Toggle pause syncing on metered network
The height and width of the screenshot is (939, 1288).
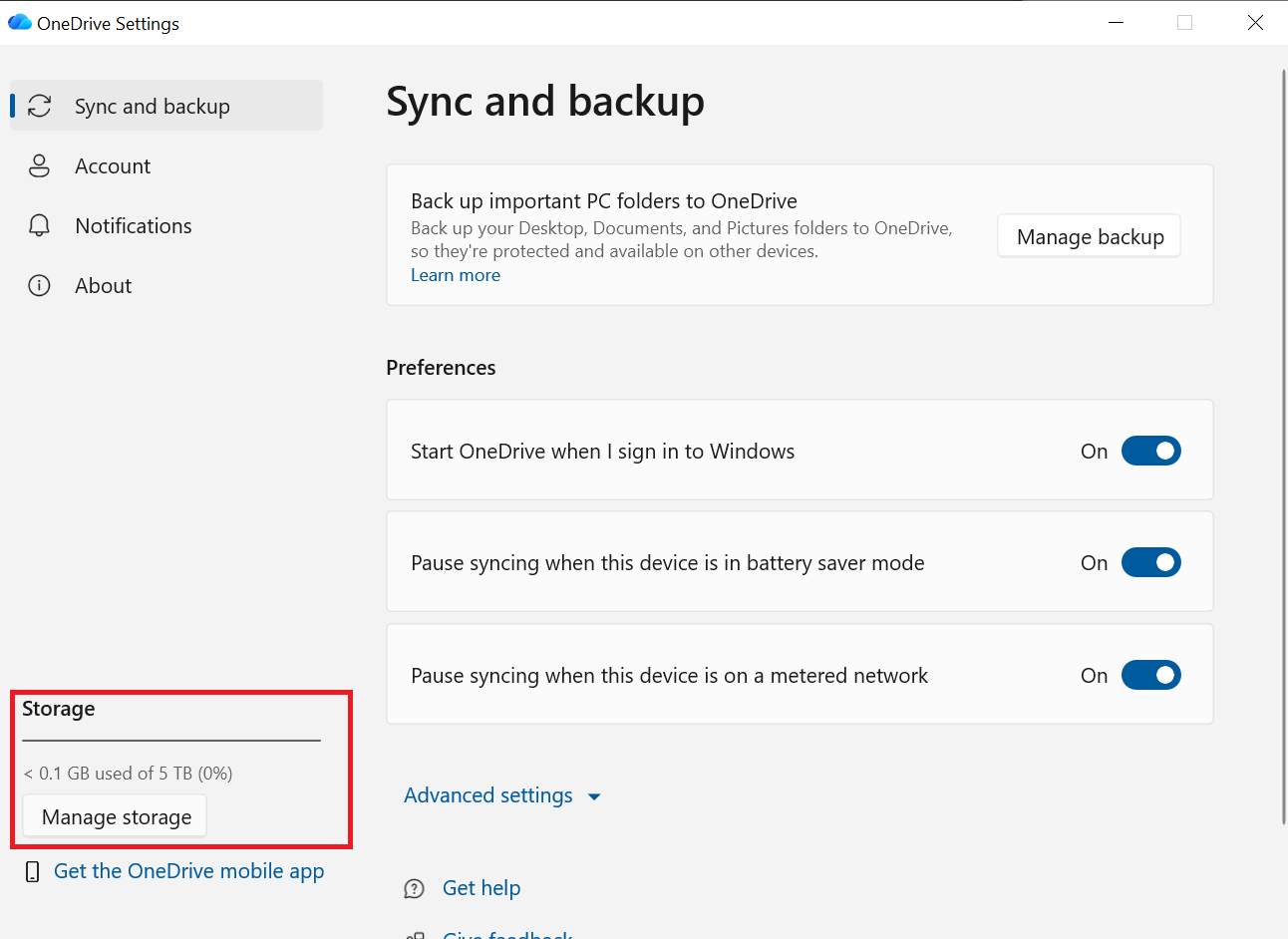pyautogui.click(x=1151, y=675)
